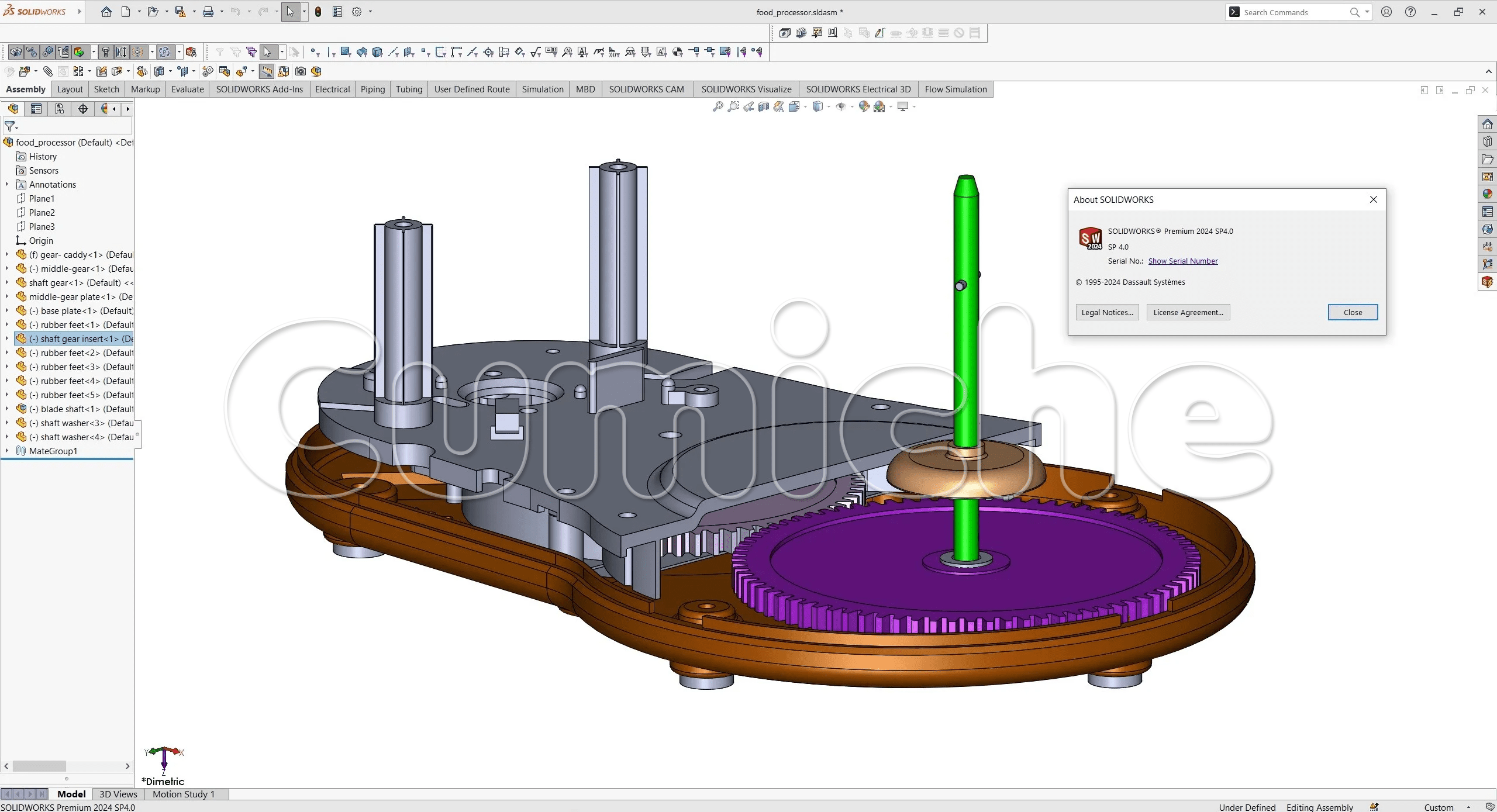Screen dimensions: 1497x812
Task: Click the Zoom to Area icon
Action: (733, 106)
